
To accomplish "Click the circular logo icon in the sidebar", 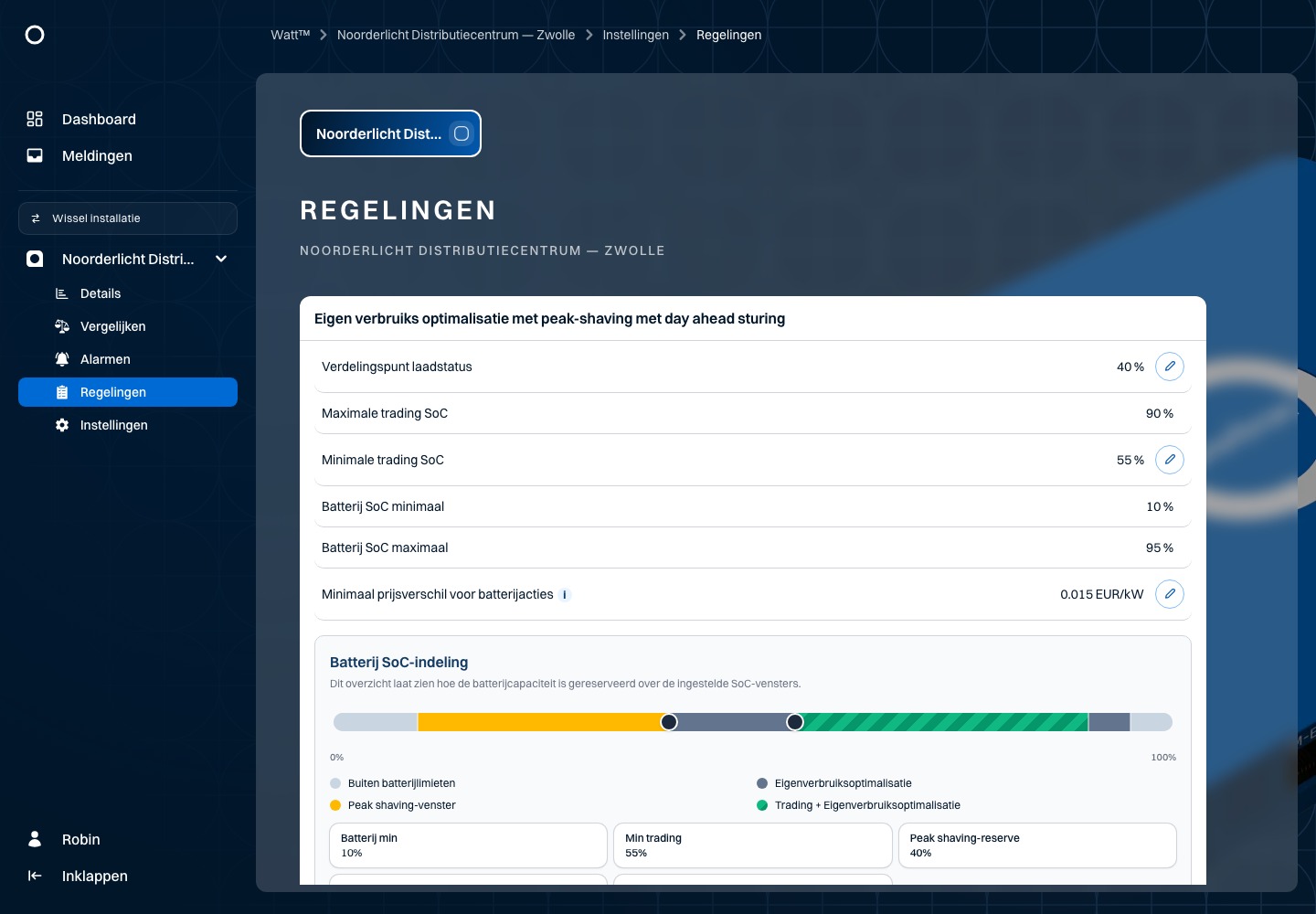I will point(35,35).
